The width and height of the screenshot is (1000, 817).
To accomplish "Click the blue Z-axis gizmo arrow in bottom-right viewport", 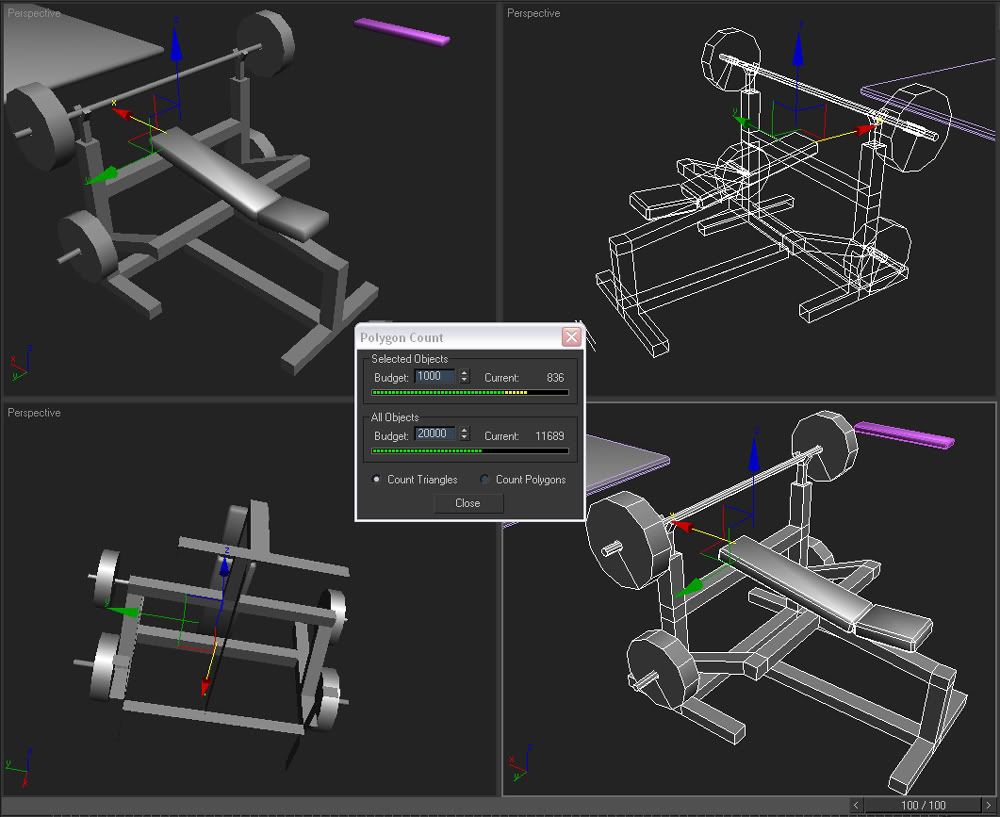I will click(x=754, y=453).
